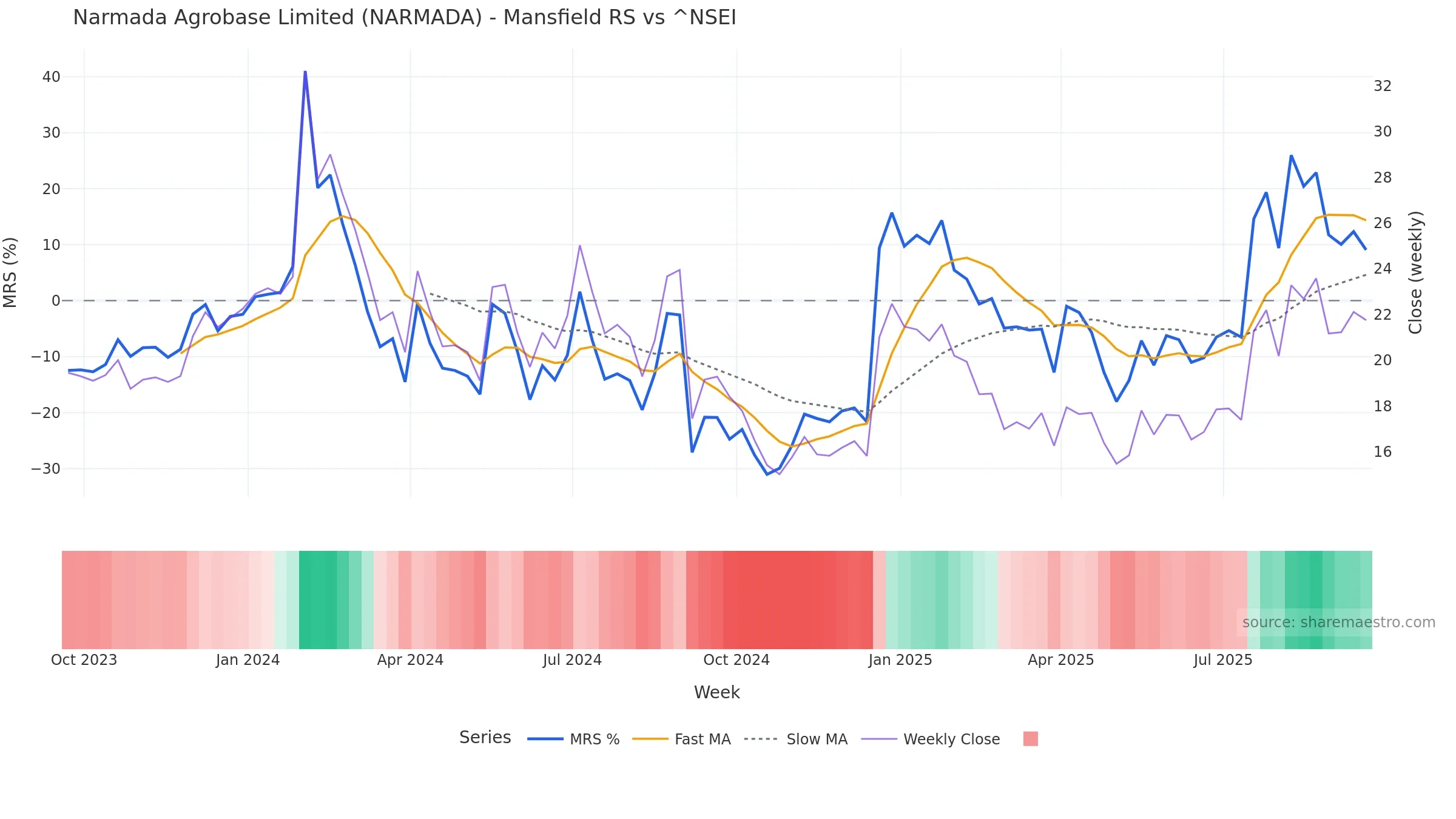This screenshot has width=1456, height=819.
Task: Click the Jul 2025 x-axis label
Action: [1223, 660]
